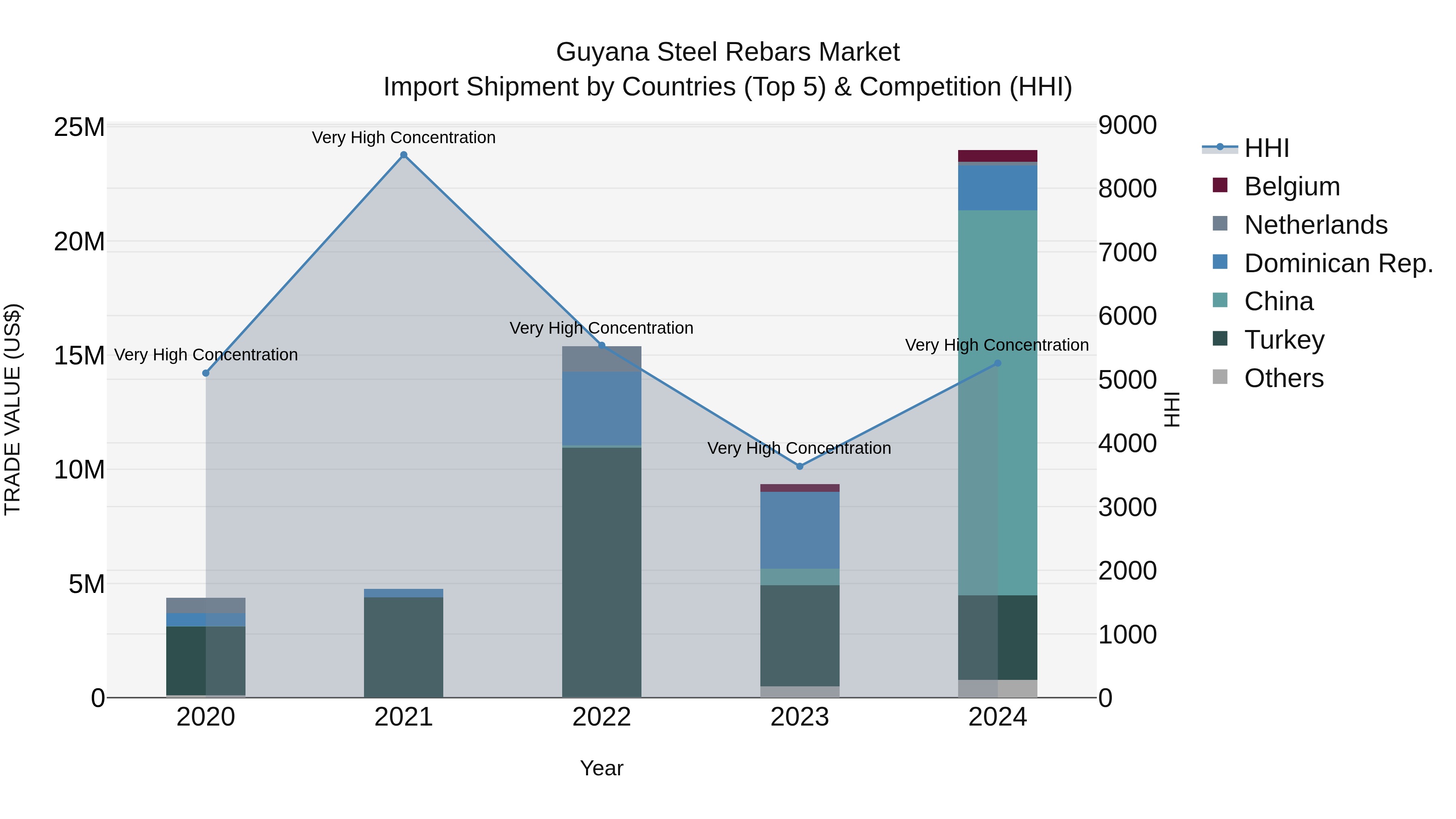This screenshot has height=819, width=1456.
Task: Click the 2023 Turkey bar segment
Action: [x=800, y=636]
